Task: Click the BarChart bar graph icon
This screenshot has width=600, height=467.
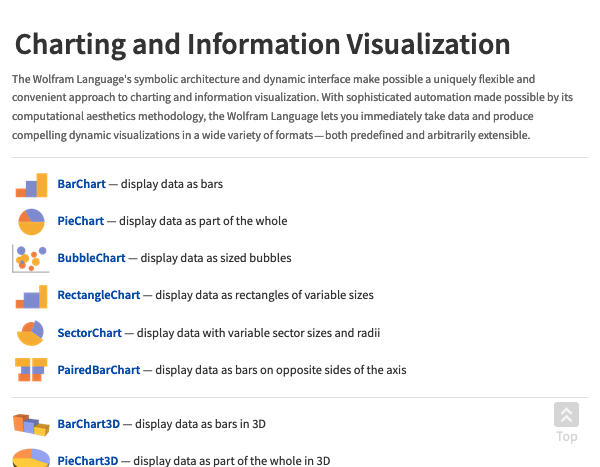Action: [31, 185]
